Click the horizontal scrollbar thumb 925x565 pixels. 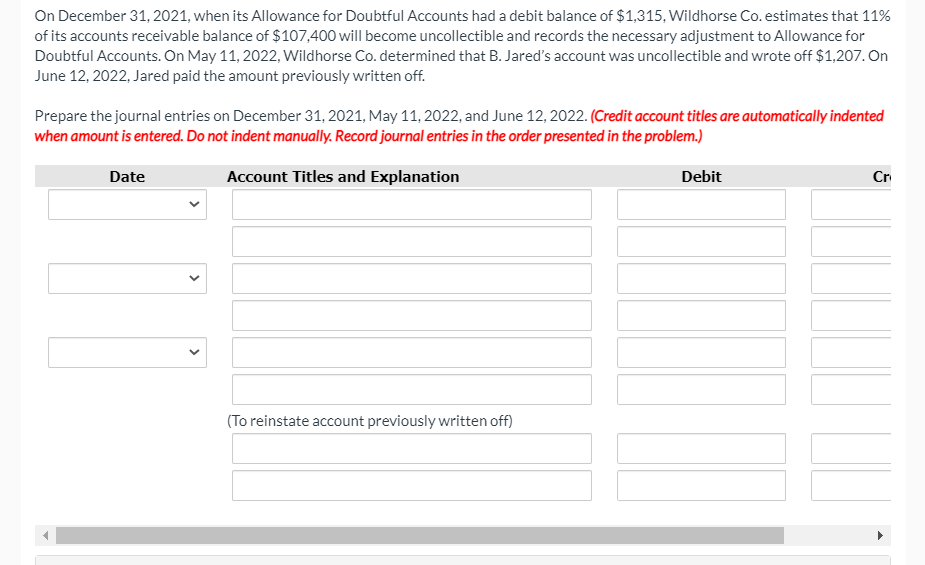420,536
